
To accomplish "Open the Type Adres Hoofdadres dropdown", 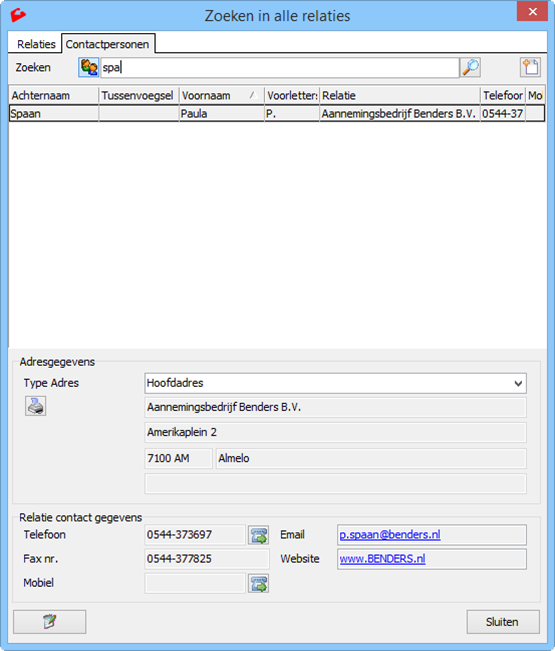I will (x=335, y=383).
